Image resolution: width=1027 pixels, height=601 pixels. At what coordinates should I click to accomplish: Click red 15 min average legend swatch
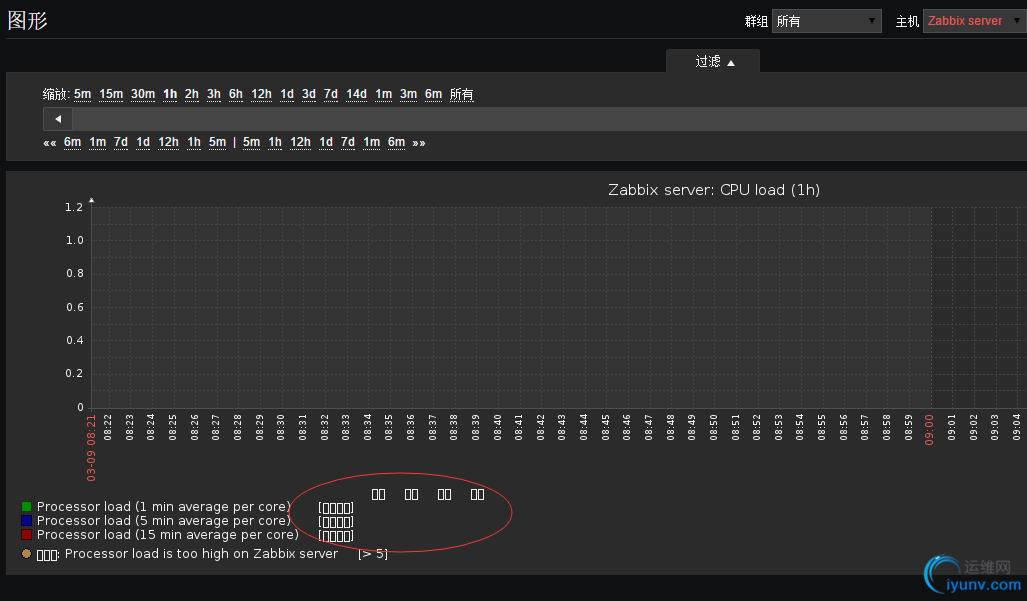click(26, 535)
